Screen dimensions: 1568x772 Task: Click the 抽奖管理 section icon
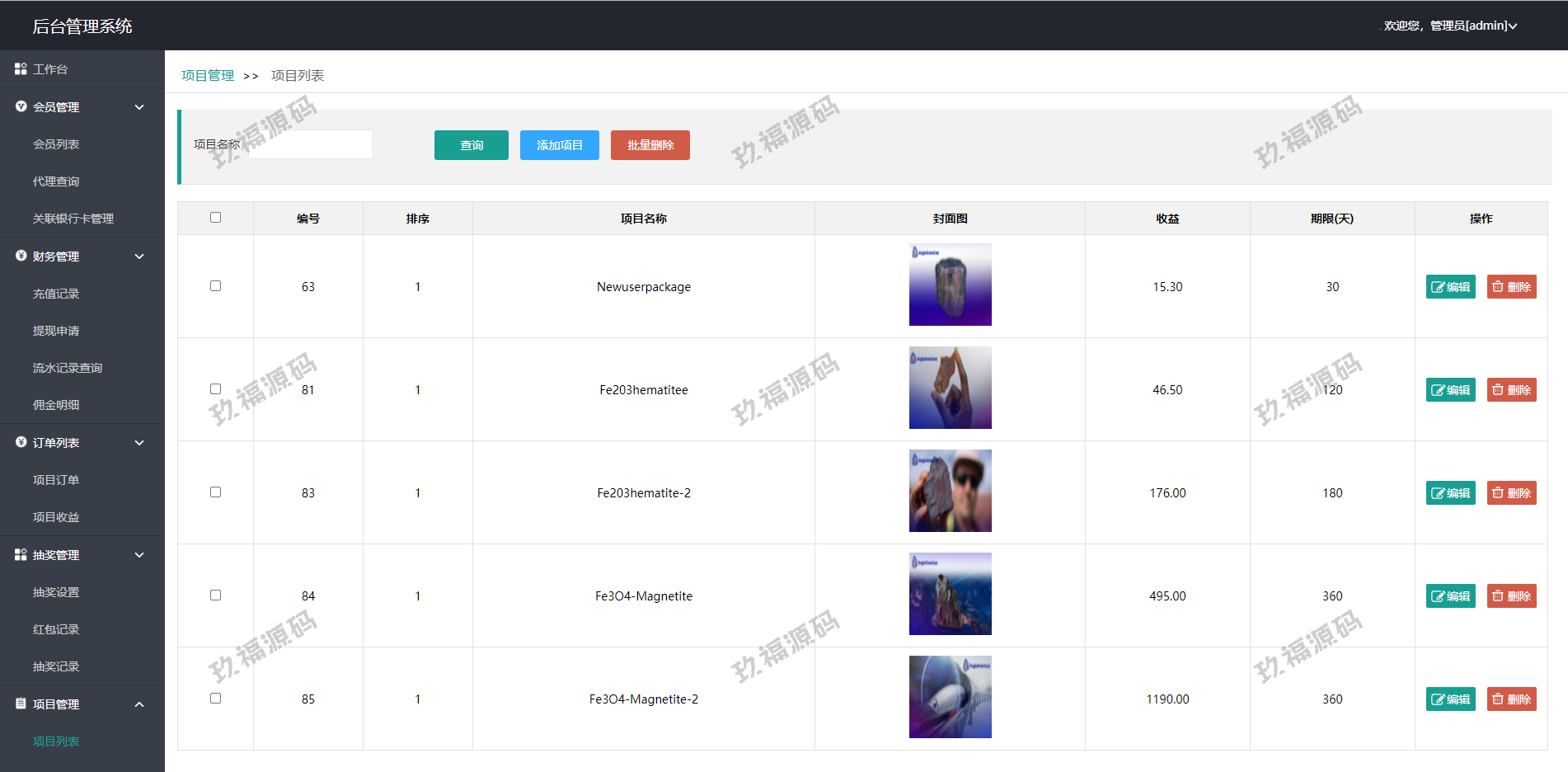pyautogui.click(x=21, y=555)
